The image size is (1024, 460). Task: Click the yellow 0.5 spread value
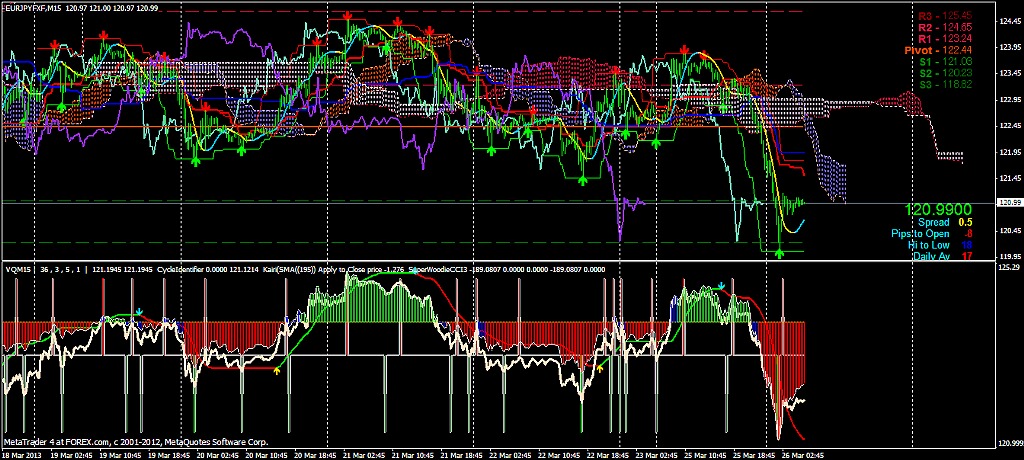pyautogui.click(x=965, y=222)
